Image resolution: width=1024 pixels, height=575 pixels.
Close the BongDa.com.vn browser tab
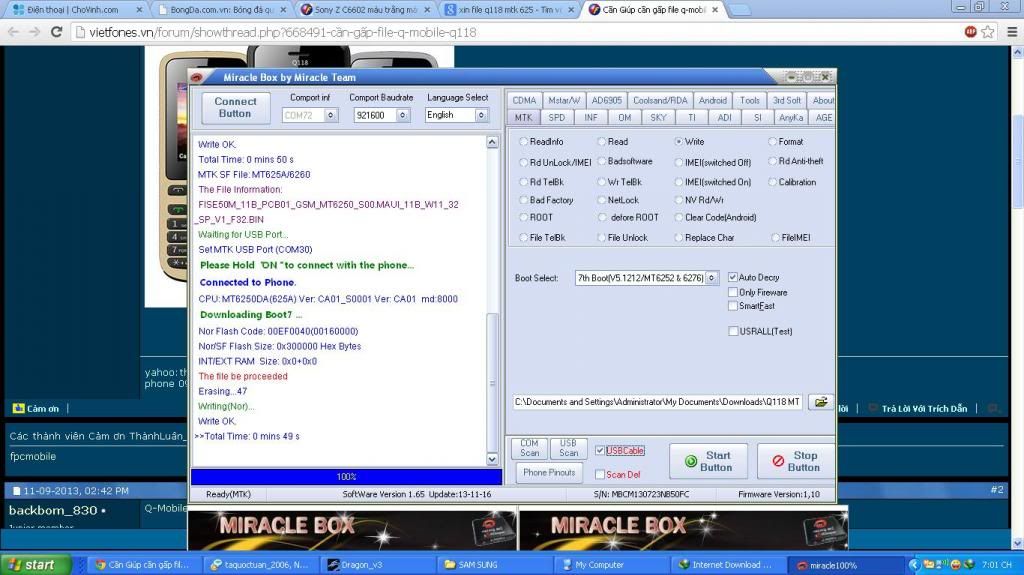tap(283, 10)
